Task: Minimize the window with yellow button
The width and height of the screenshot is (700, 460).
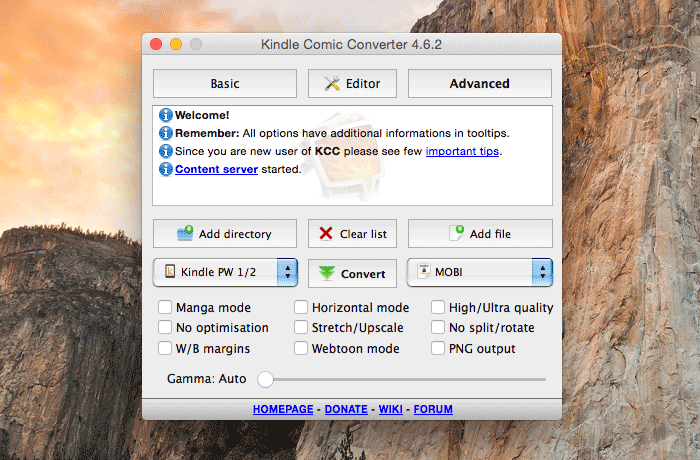Action: (176, 44)
